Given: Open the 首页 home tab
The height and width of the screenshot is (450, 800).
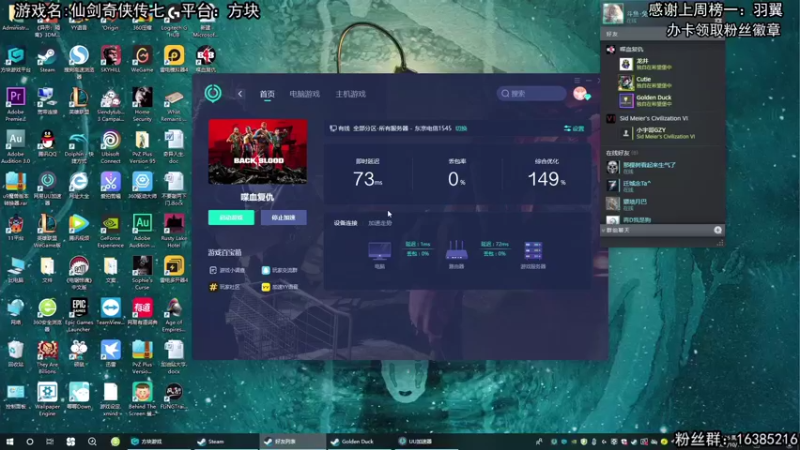Looking at the screenshot, I should pyautogui.click(x=267, y=94).
